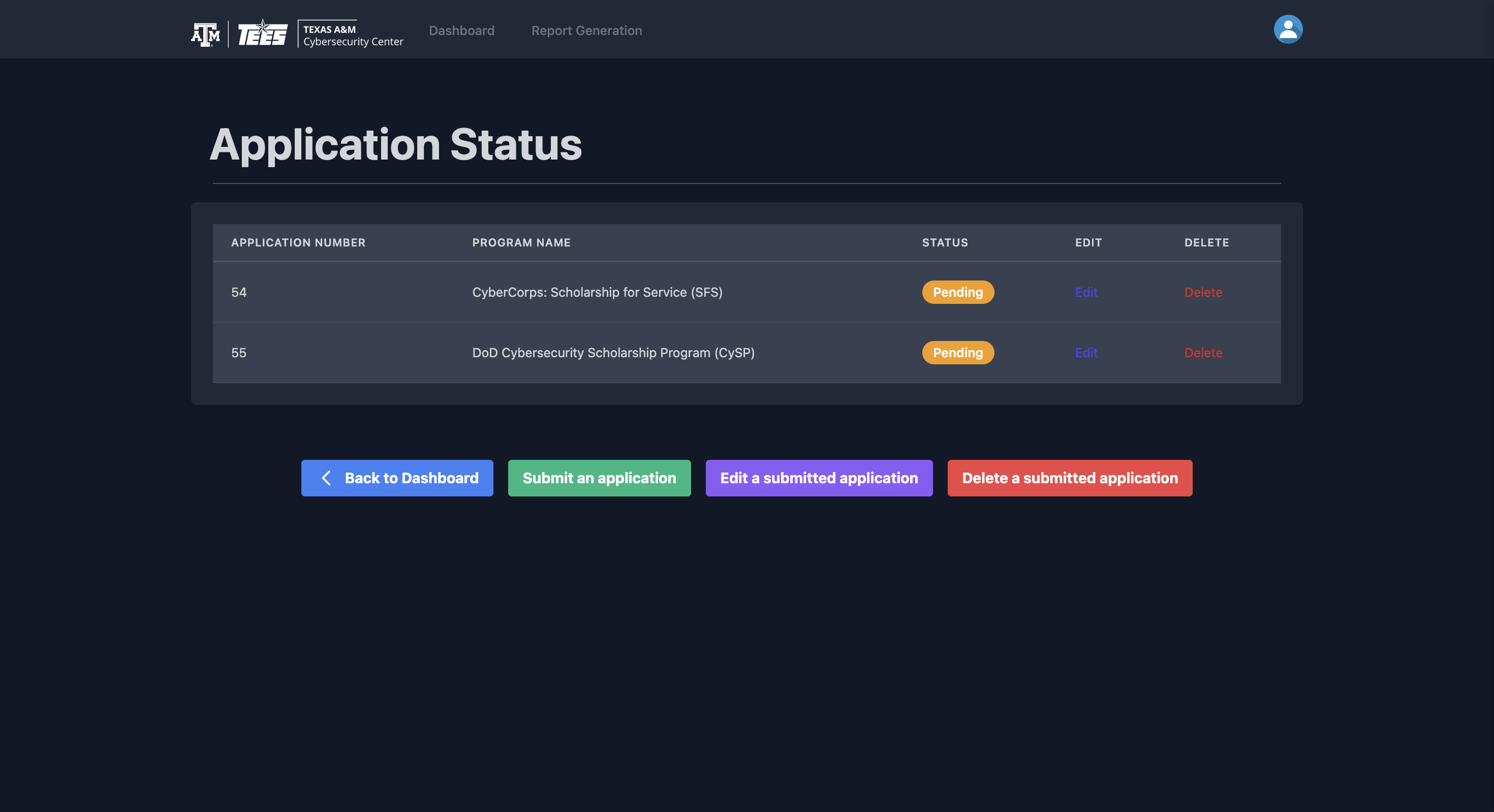Delete the DoD CySP application row
Image resolution: width=1494 pixels, height=812 pixels.
1203,353
